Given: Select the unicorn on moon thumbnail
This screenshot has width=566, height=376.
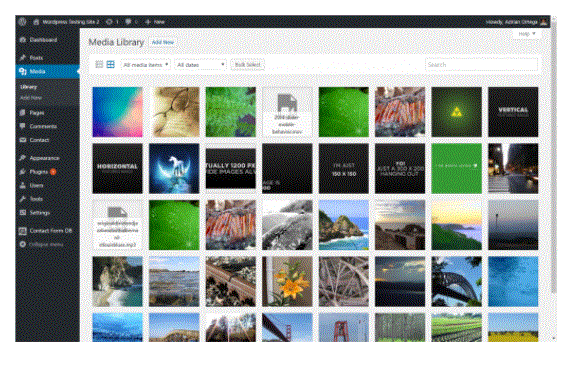Looking at the screenshot, I should [174, 169].
